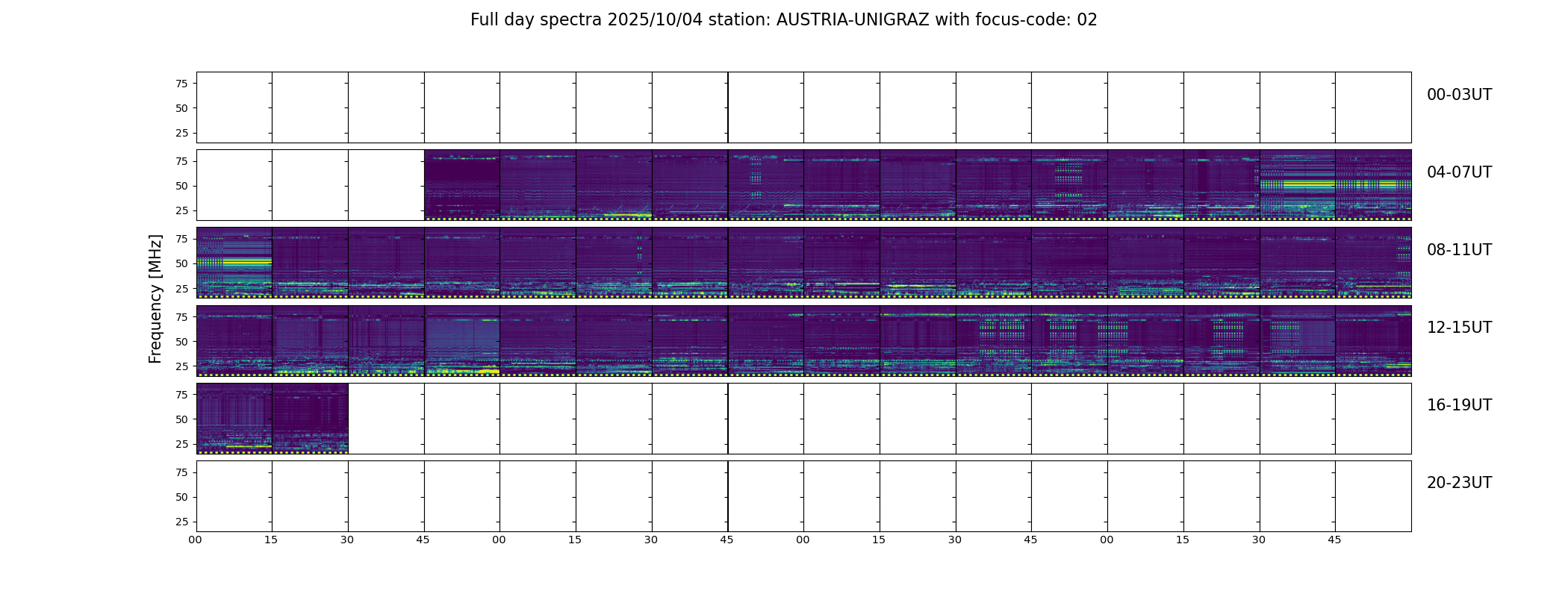Click the 50 tick label of the 12-15UT row

181,342
